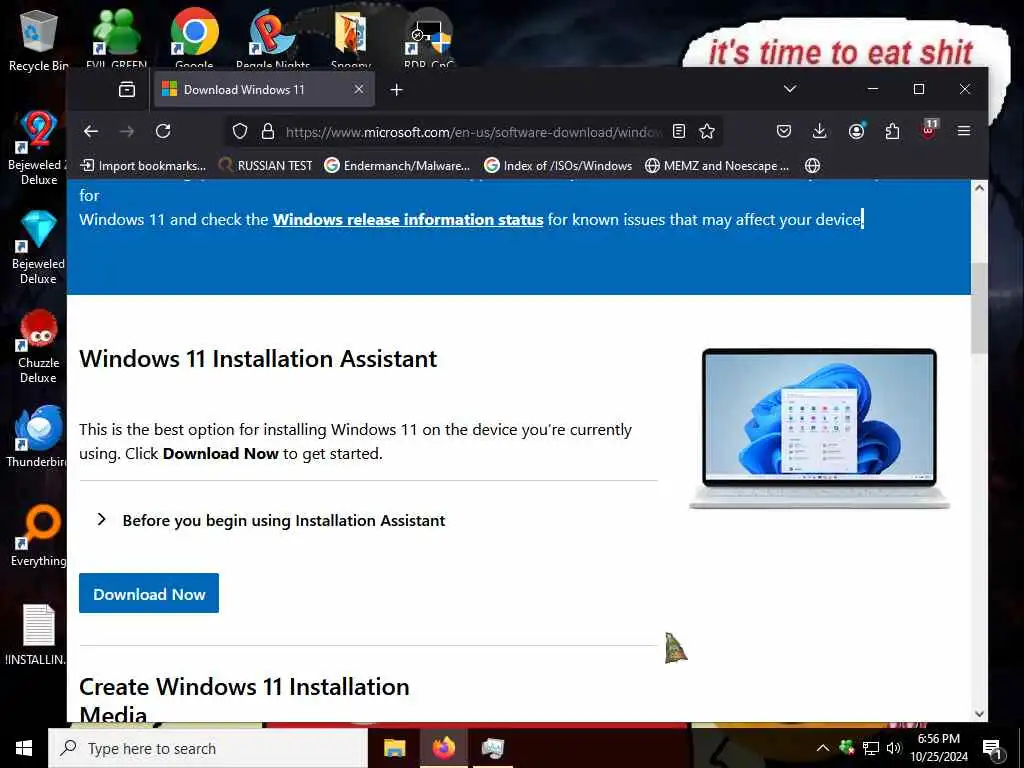Open the Extensions puzzle icon
Screen dimensions: 1024x768
892,131
